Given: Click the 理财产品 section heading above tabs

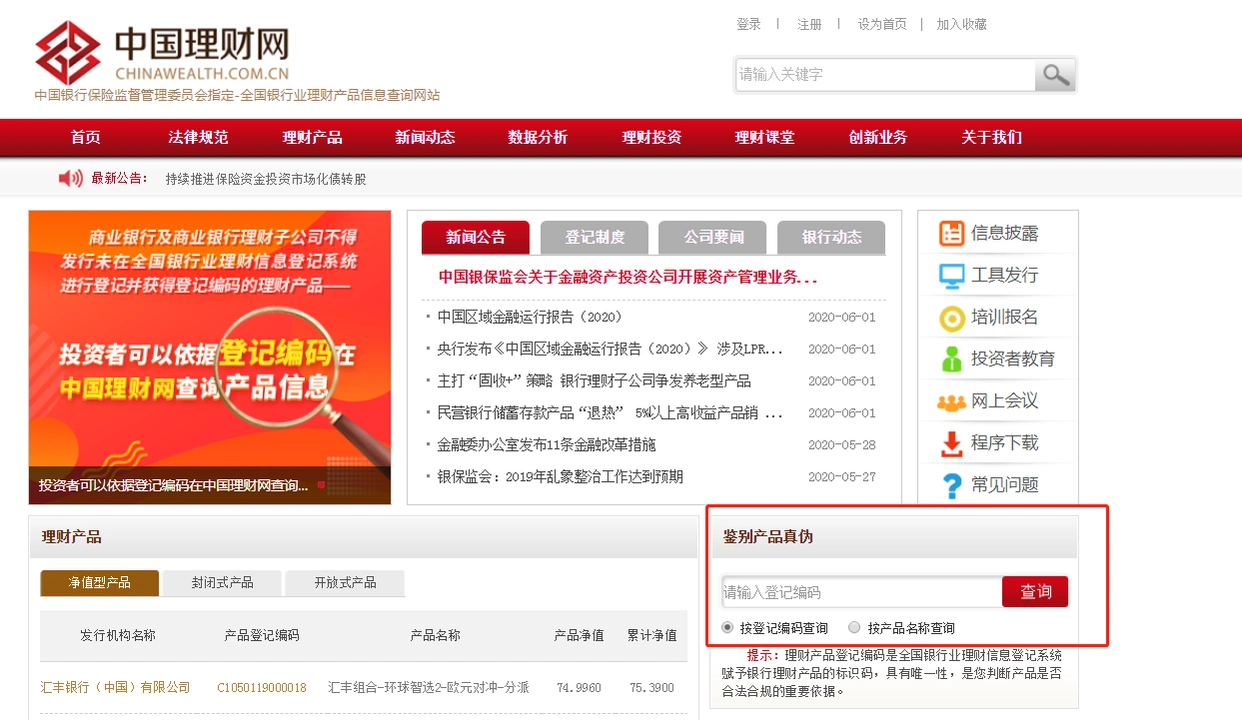Looking at the screenshot, I should pyautogui.click(x=71, y=537).
